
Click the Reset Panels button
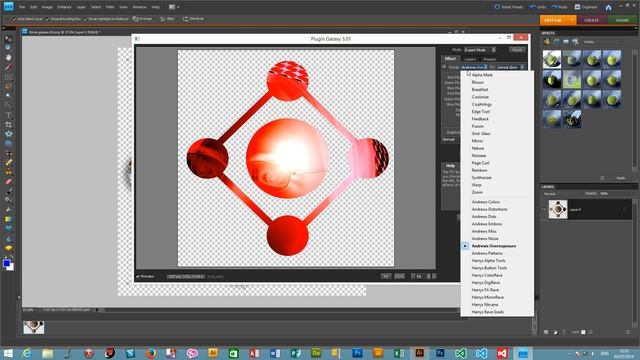[509, 7]
